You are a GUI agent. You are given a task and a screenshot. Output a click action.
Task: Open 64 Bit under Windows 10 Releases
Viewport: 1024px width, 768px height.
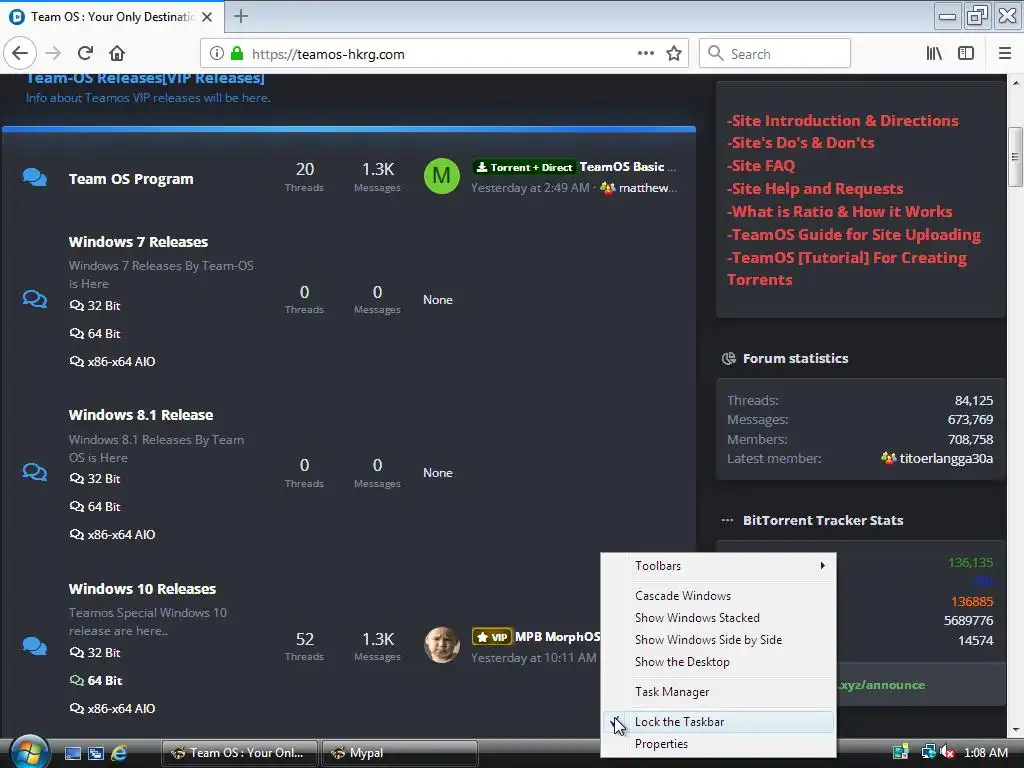point(96,680)
